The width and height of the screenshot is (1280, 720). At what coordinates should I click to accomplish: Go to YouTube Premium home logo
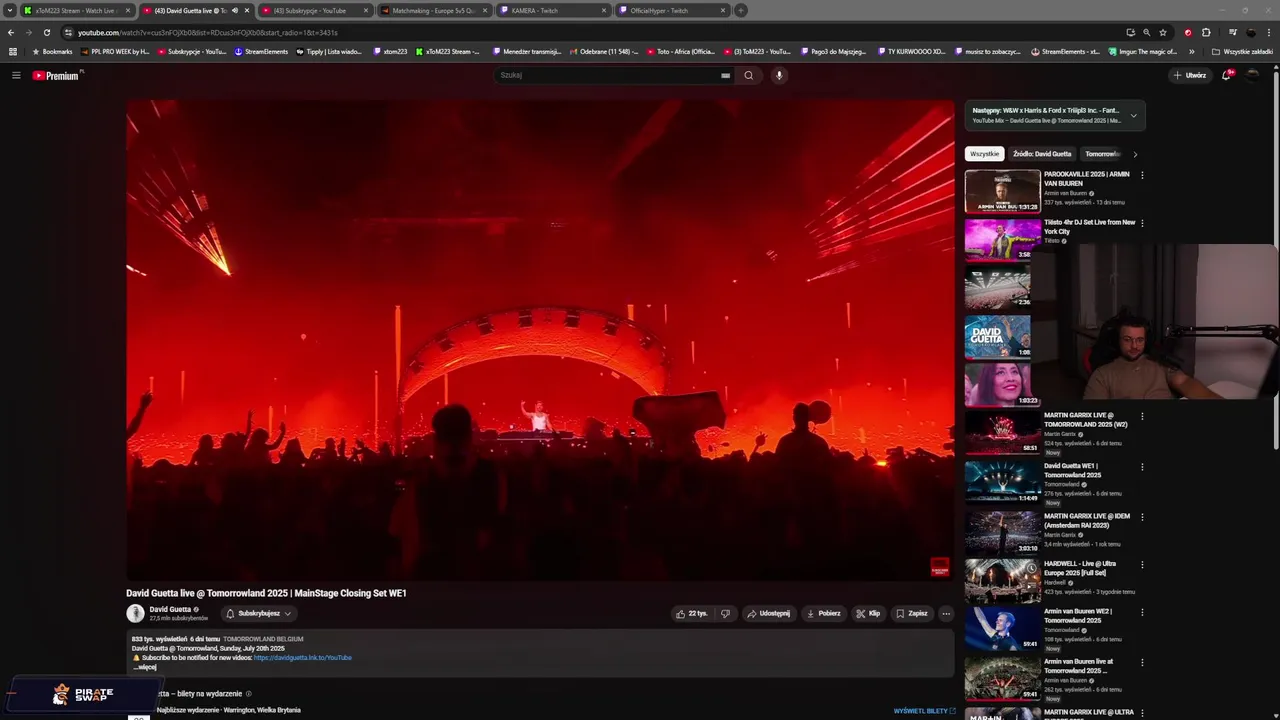(x=57, y=75)
